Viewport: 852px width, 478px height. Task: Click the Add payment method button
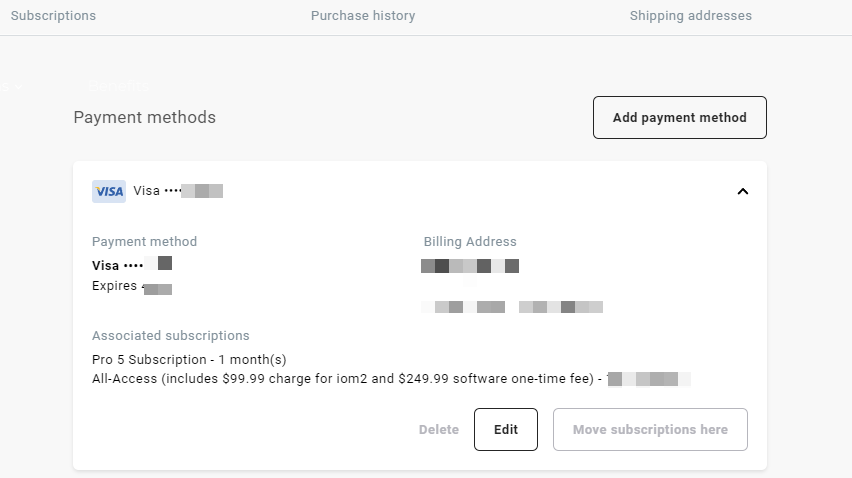pyautogui.click(x=680, y=117)
